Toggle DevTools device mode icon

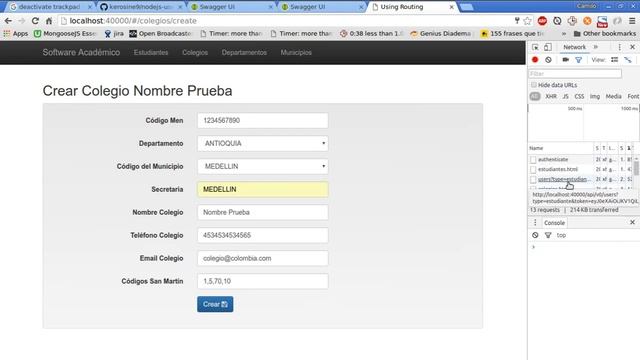coord(548,47)
